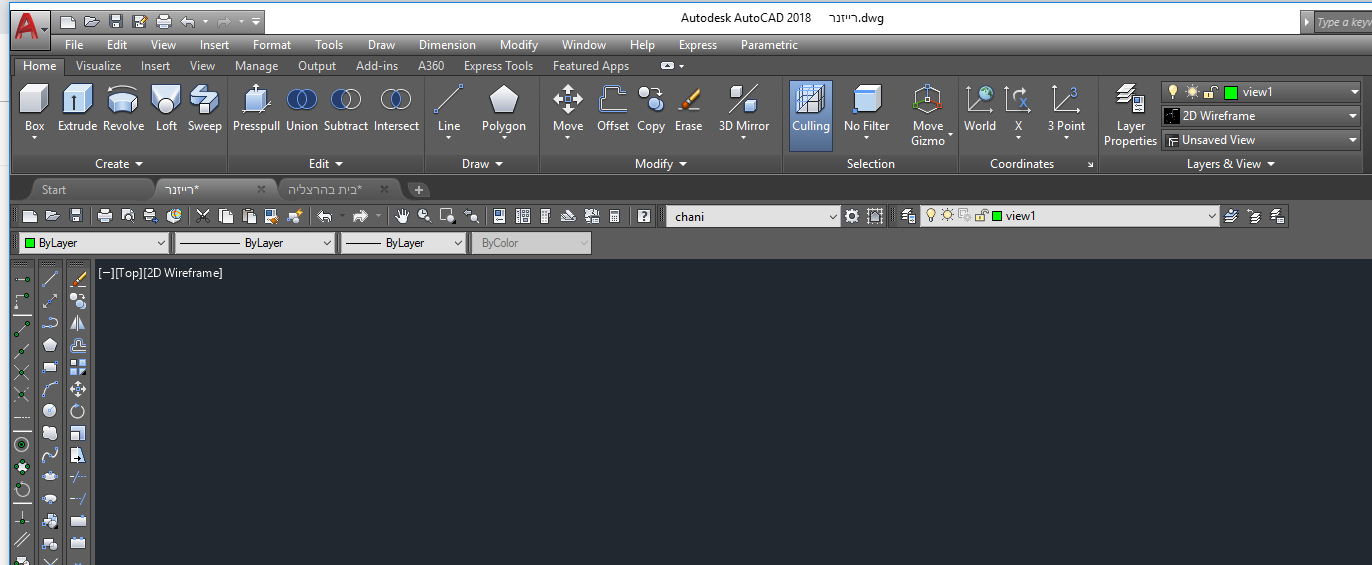Toggle ribbon view1 layer lightbulb icon
Screen dimensions: 1372x565
click(1173, 91)
